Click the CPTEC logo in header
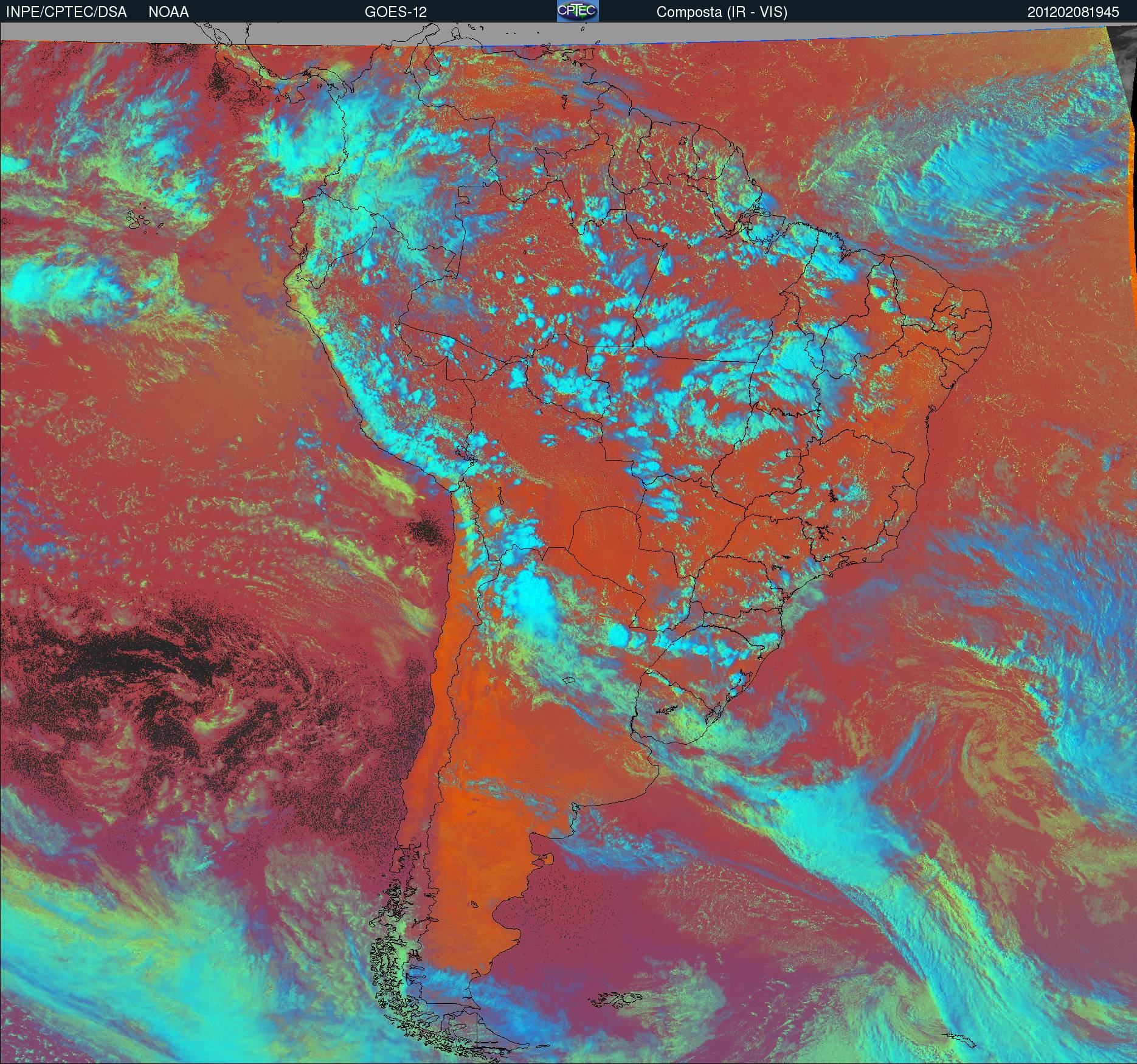 tap(578, 11)
